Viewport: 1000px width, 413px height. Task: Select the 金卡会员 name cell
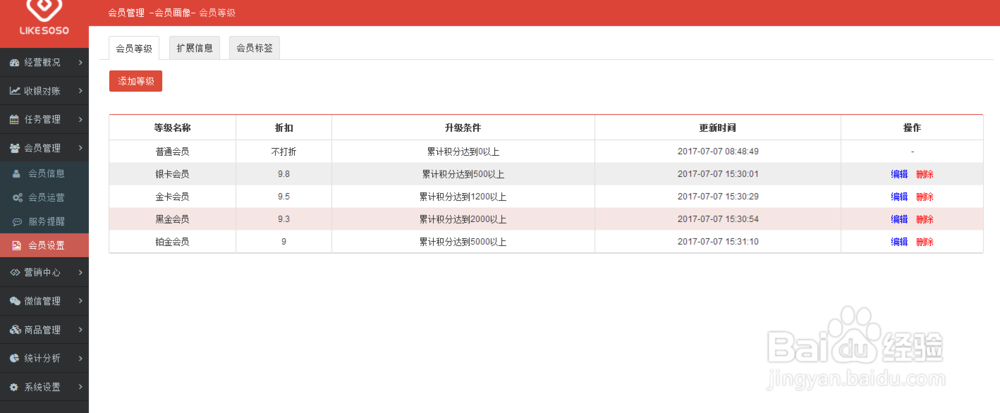[172, 196]
